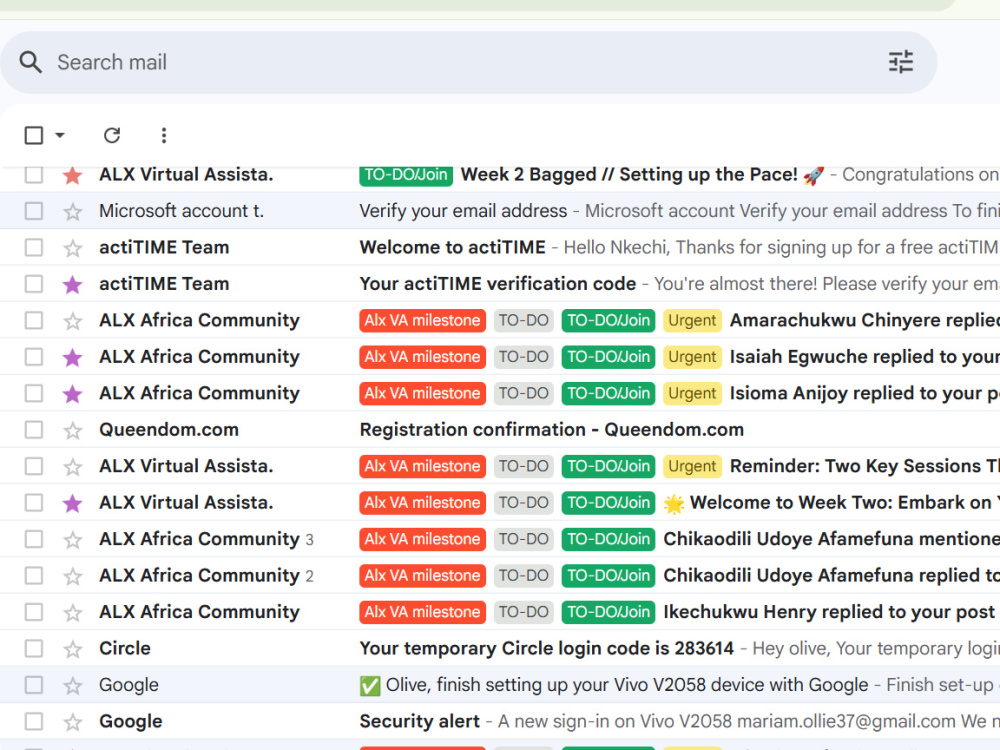Tick checkbox for Reminder: Two Key Sessions email
The height and width of the screenshot is (750, 1000).
coord(34,466)
